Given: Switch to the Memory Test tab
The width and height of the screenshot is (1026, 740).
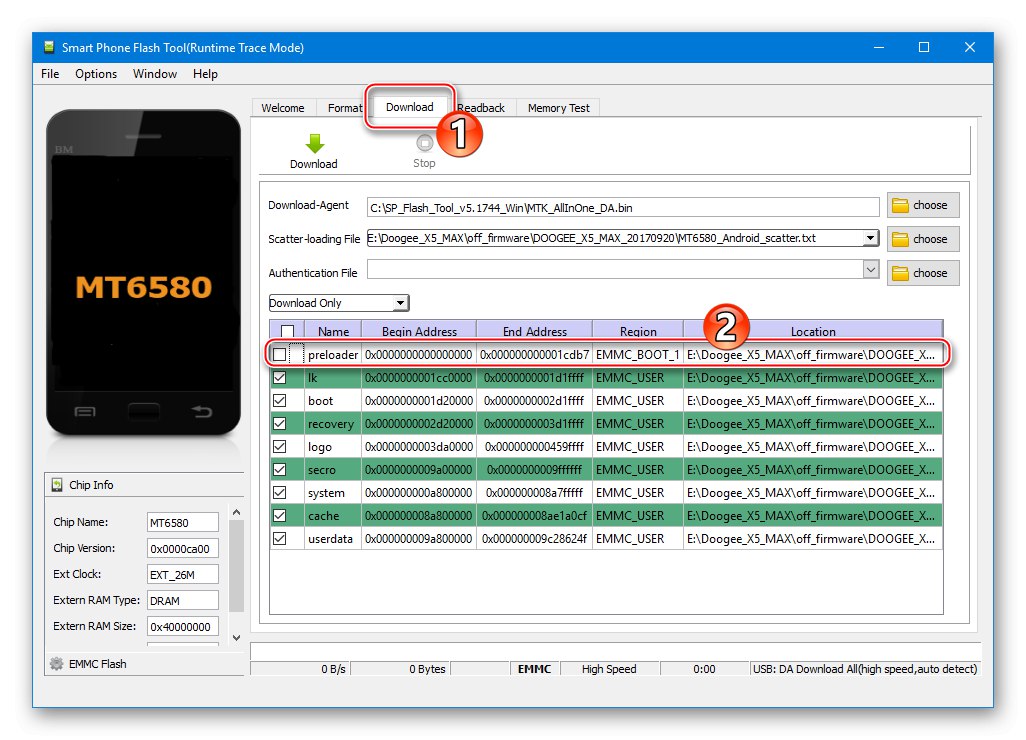Looking at the screenshot, I should pos(558,108).
